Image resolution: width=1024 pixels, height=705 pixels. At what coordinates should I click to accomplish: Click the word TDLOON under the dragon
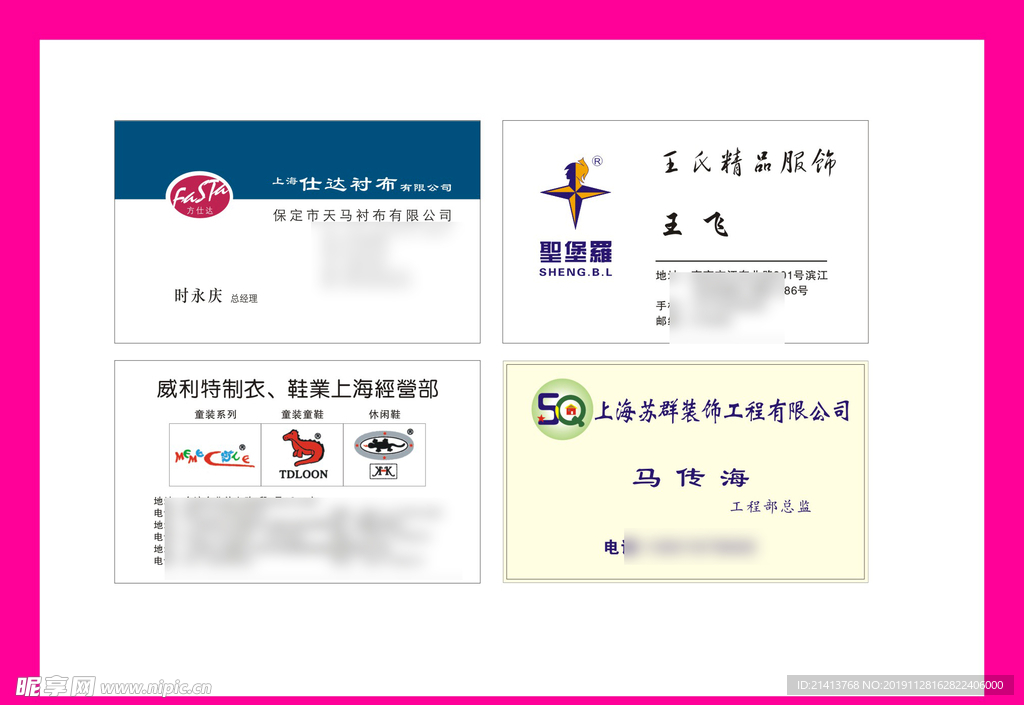click(303, 474)
